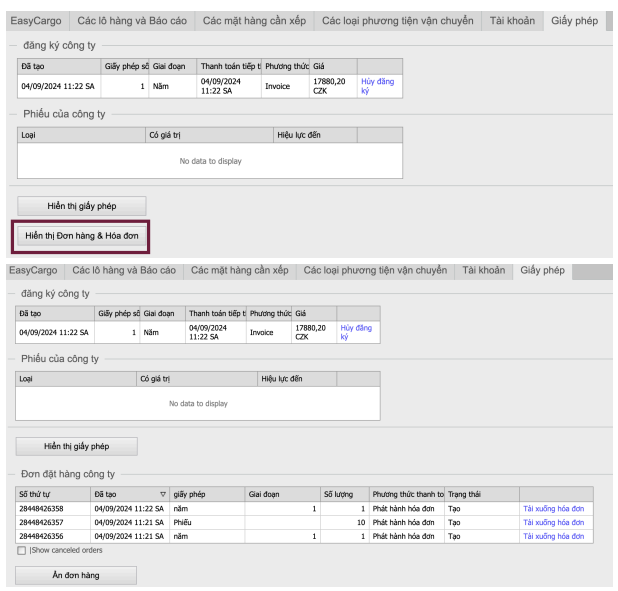Click the giấy phép column header in orders table

[207, 494]
